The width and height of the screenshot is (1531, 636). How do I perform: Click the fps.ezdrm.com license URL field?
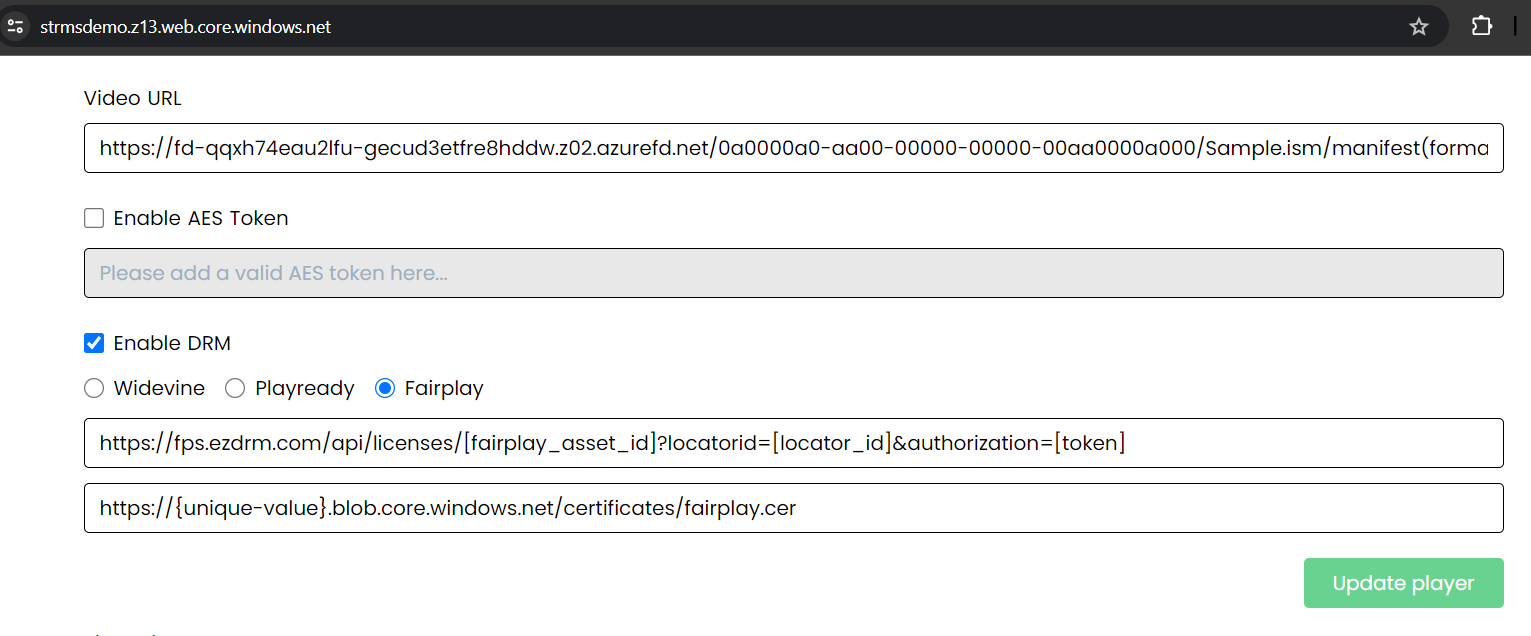pyautogui.click(x=793, y=443)
